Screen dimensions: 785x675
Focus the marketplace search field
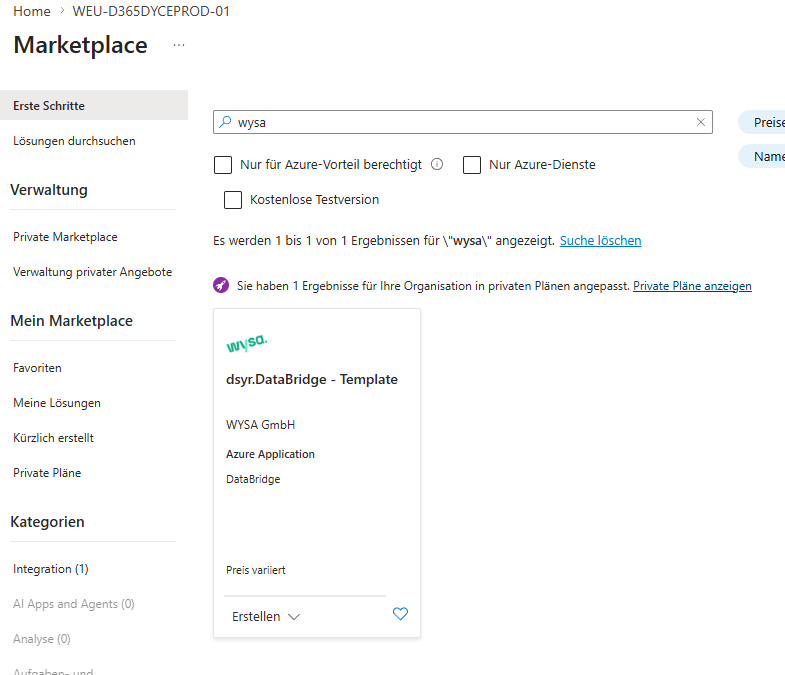point(463,122)
